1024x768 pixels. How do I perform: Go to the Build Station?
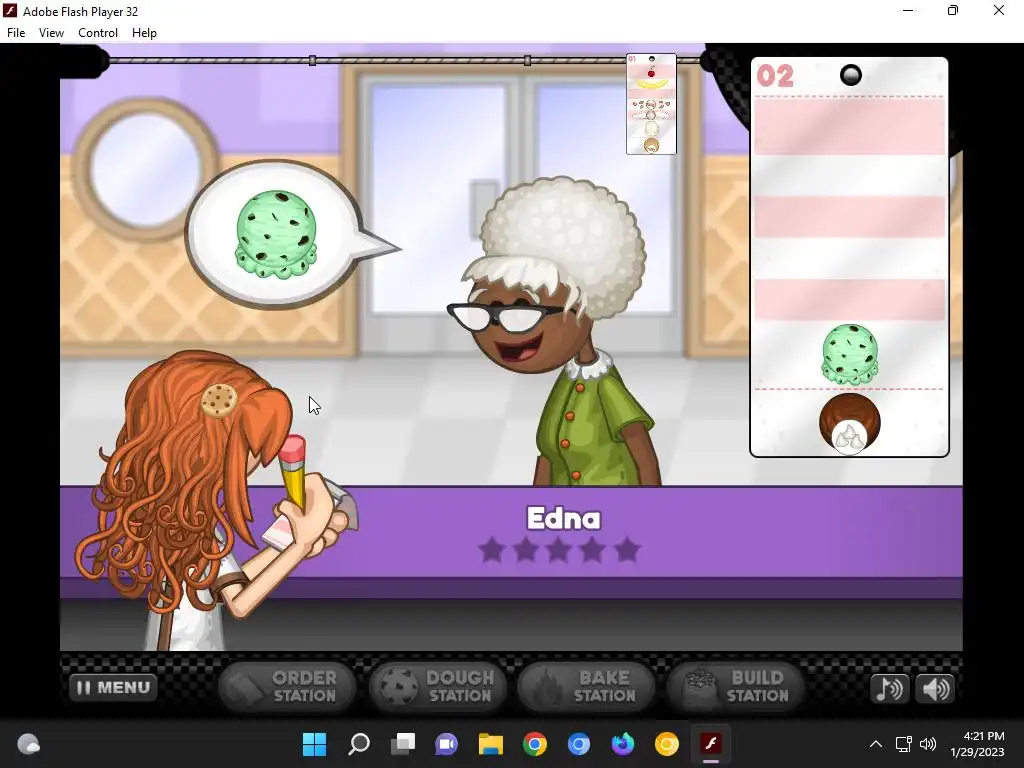736,687
